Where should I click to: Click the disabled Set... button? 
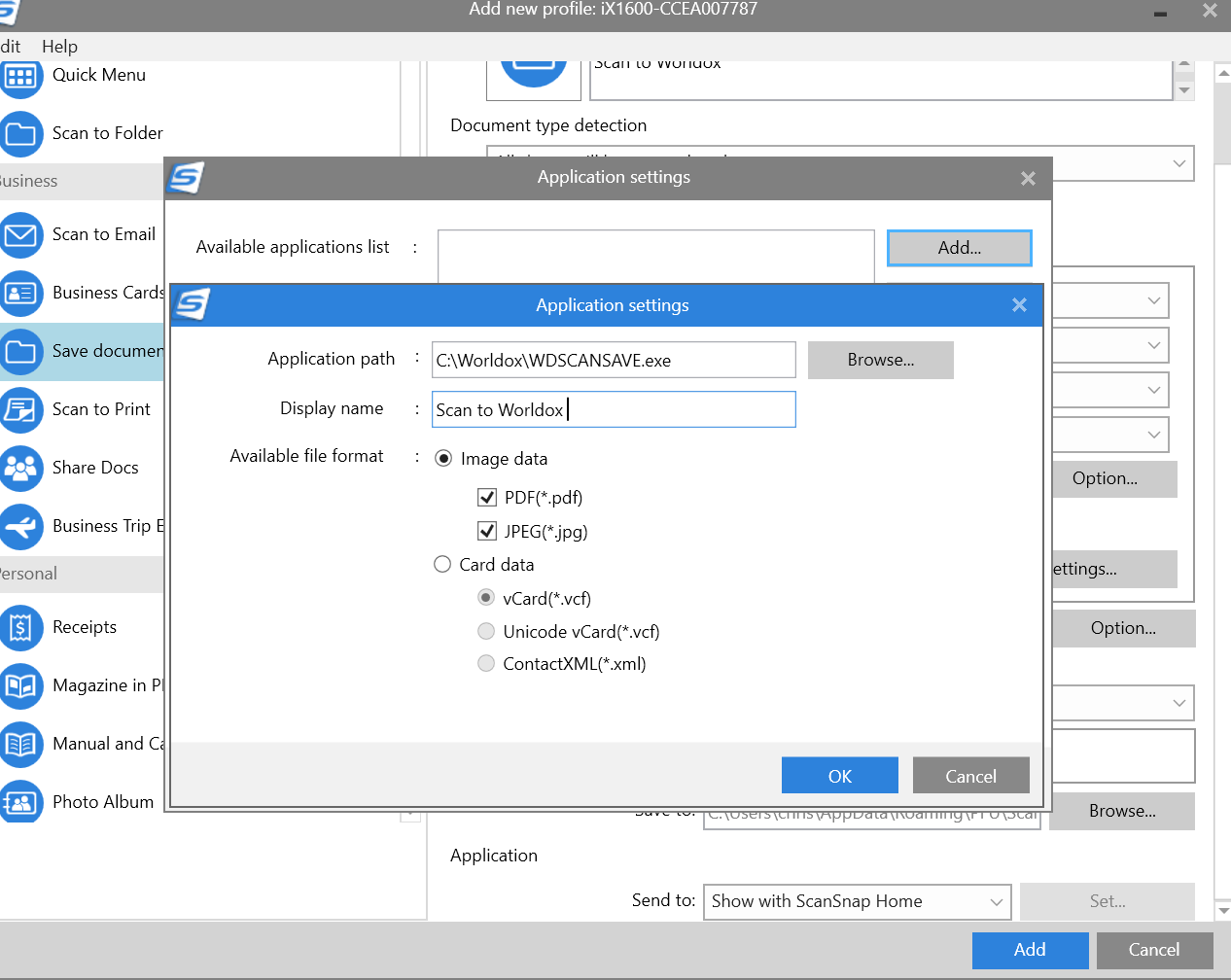pos(1108,901)
